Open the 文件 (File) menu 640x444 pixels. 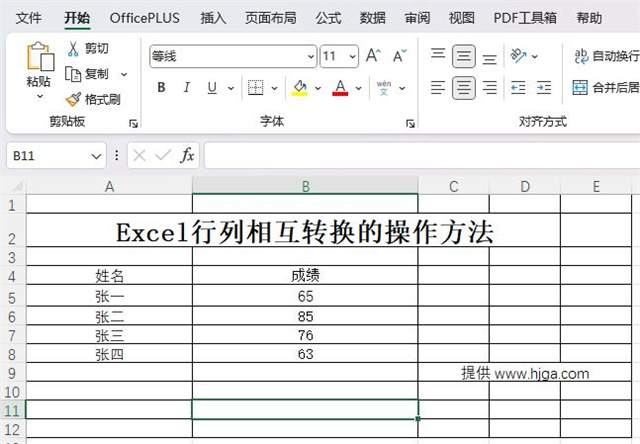click(x=29, y=18)
